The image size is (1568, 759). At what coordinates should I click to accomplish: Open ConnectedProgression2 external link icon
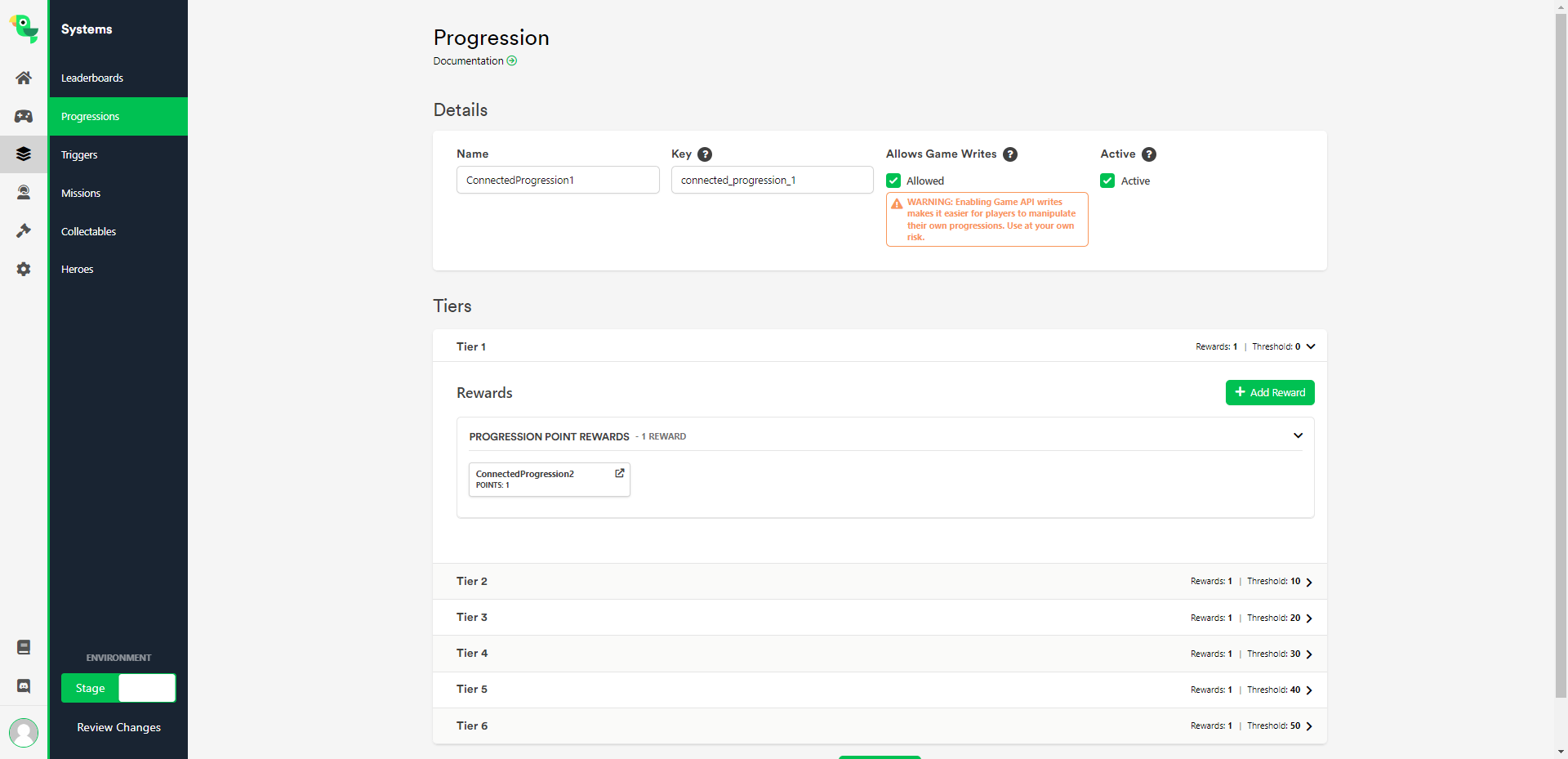coord(619,473)
